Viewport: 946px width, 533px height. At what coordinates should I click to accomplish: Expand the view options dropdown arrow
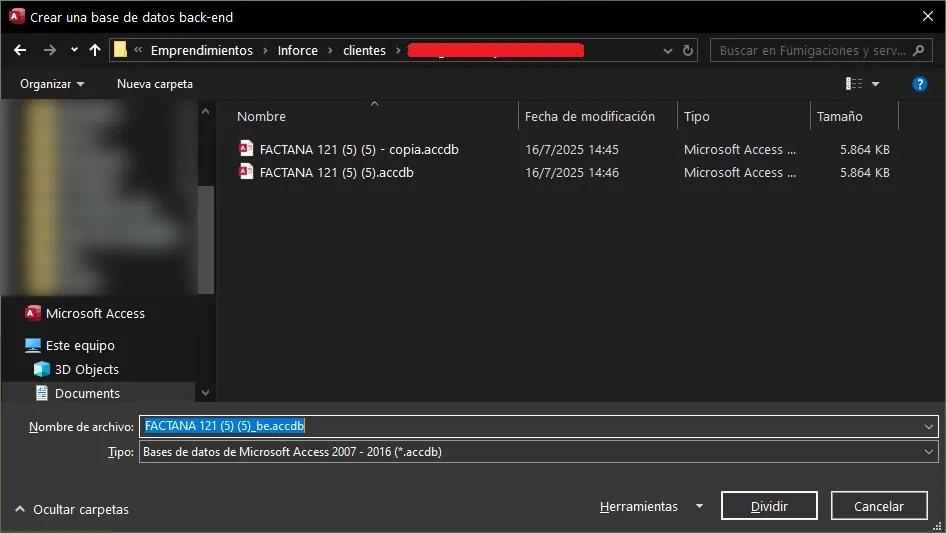coord(876,84)
